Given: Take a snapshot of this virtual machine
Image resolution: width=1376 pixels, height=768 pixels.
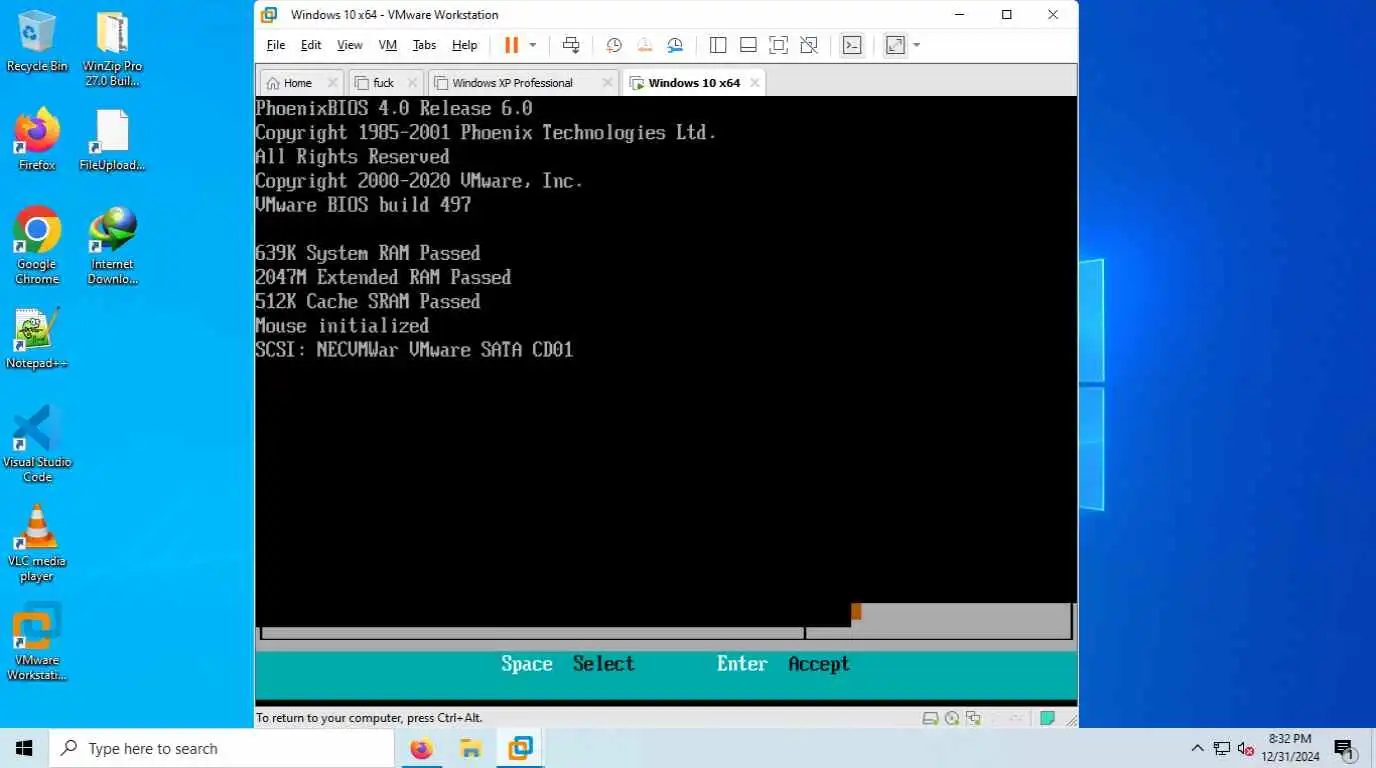Looking at the screenshot, I should [614, 45].
